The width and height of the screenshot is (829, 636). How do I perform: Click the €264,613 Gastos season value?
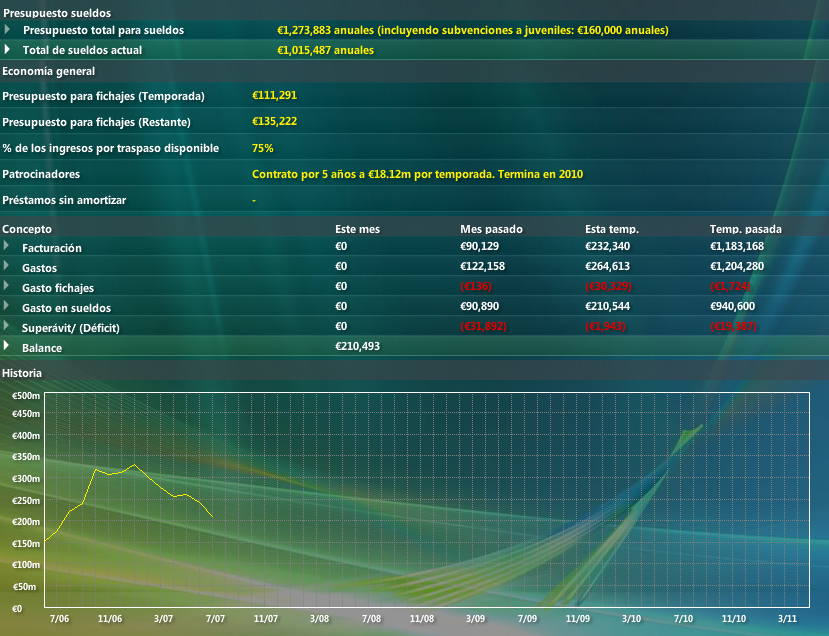(607, 266)
